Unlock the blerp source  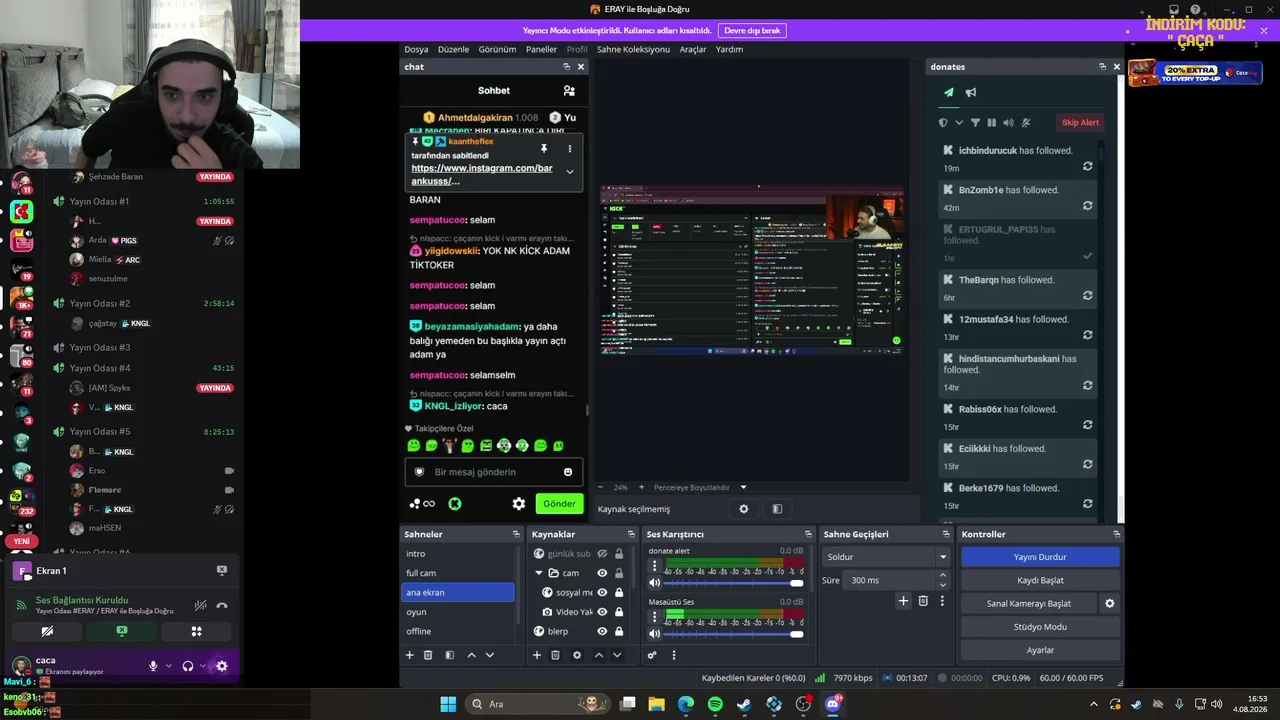[x=619, y=632]
